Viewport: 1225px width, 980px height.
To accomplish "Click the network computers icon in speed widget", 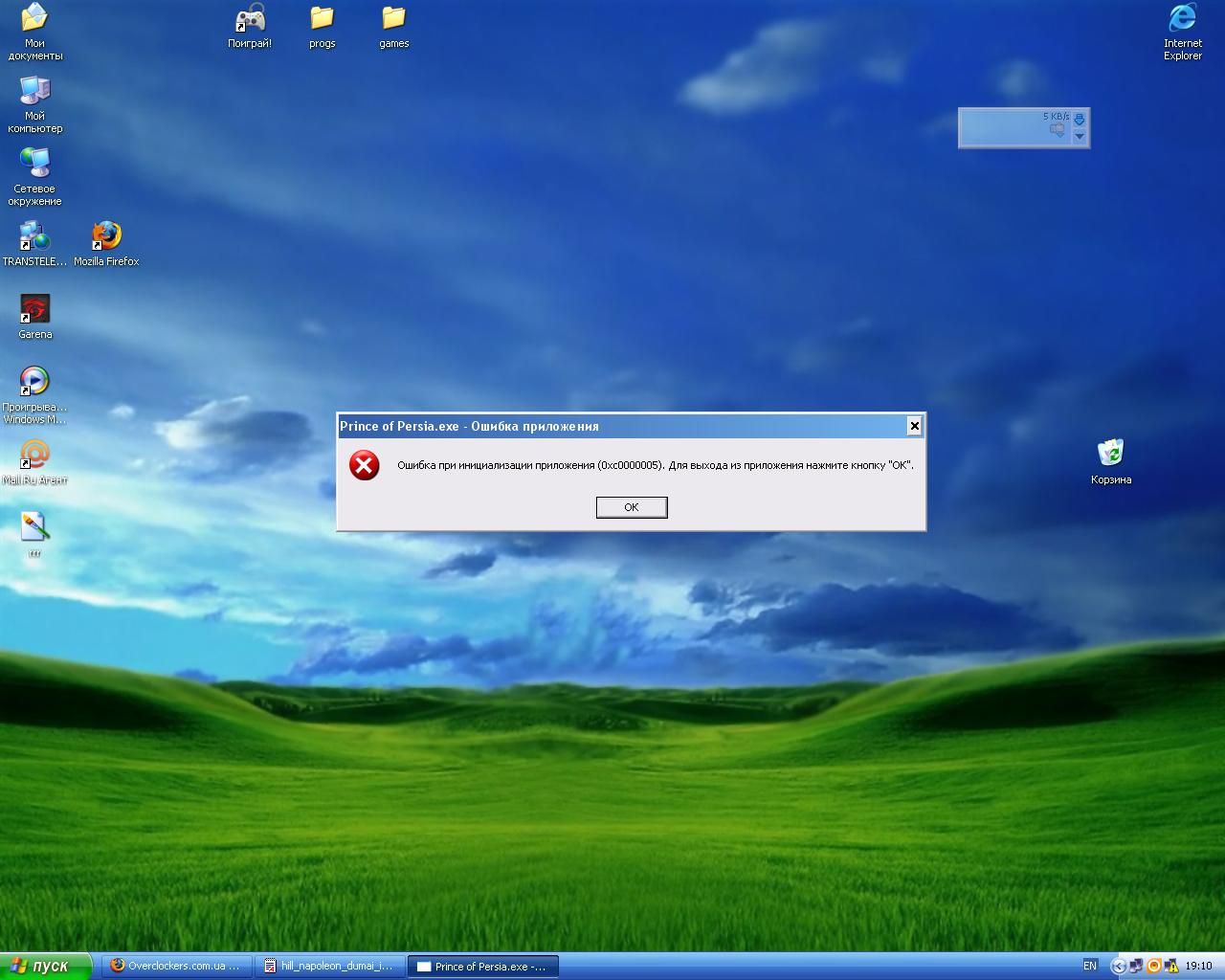I will 1058,130.
